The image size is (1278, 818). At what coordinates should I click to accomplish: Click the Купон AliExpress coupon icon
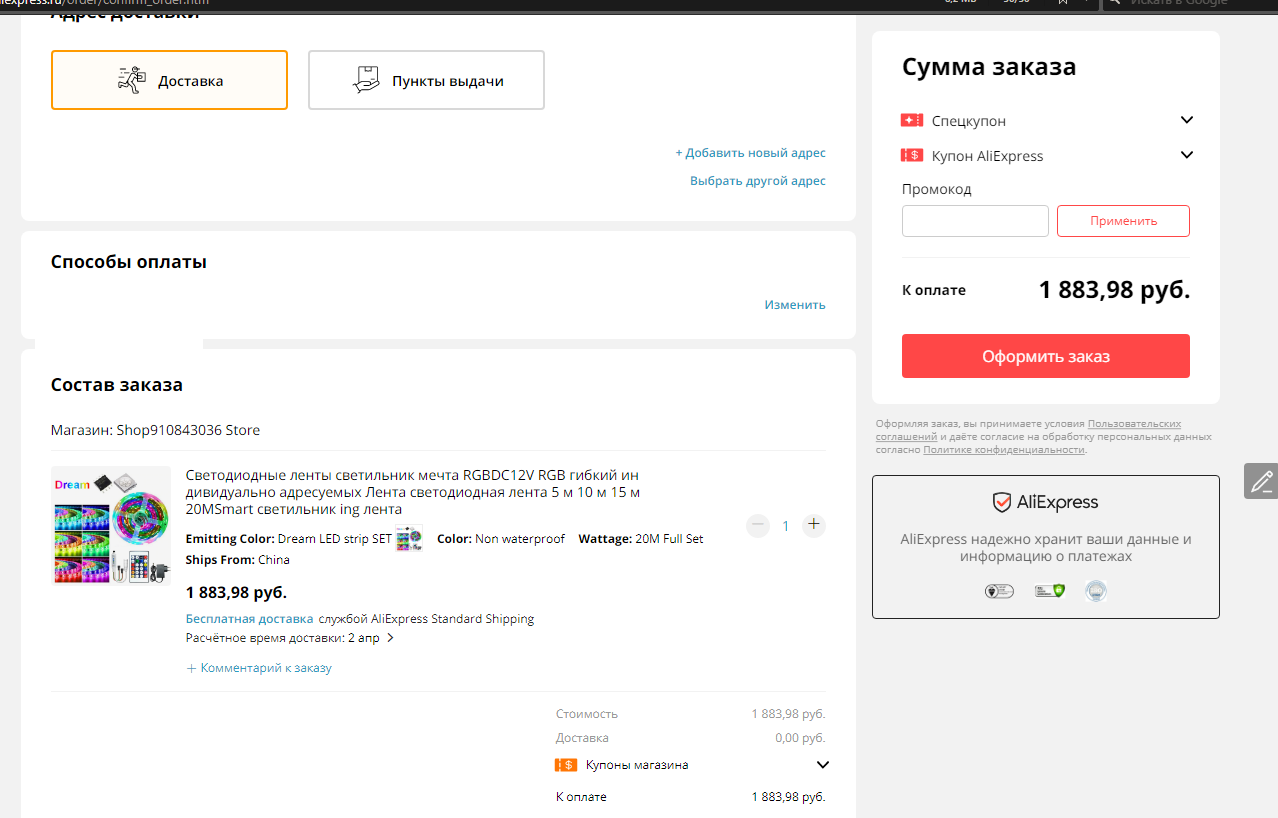click(x=912, y=155)
